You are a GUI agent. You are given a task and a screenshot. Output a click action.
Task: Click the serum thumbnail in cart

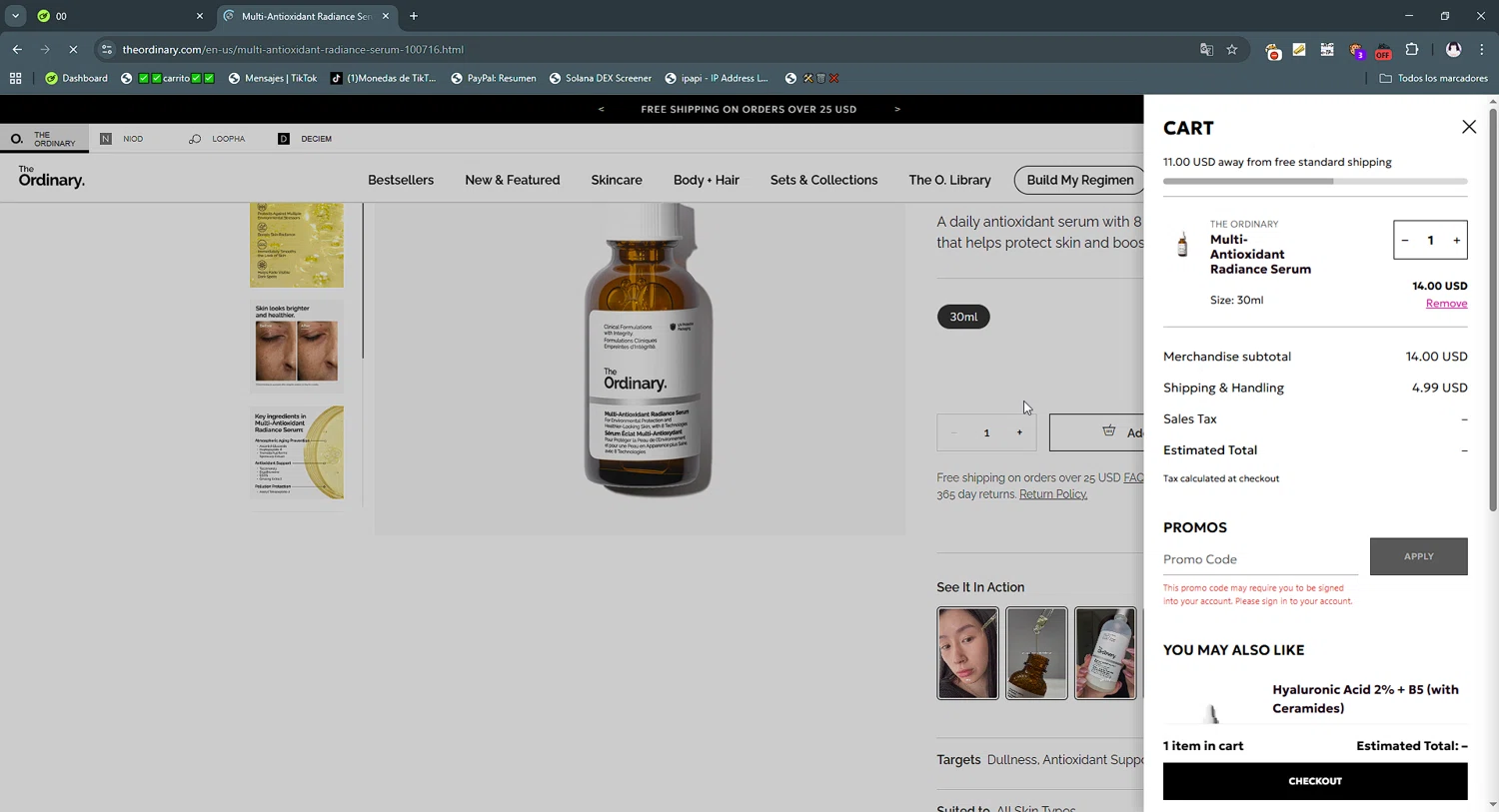point(1182,244)
